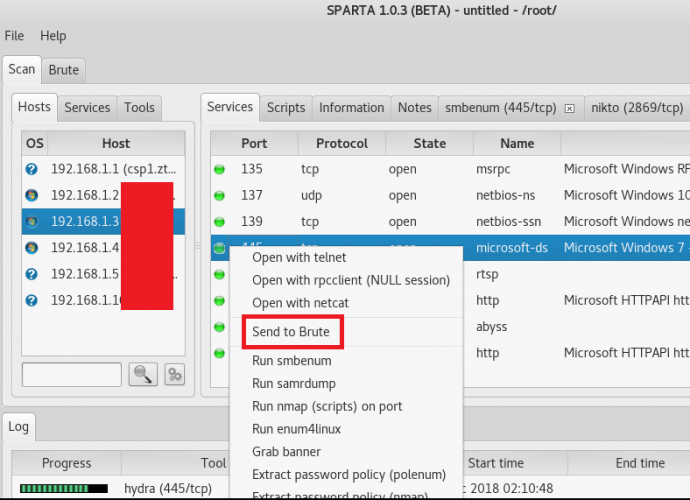
Task: Click the hydra (445/tcp) progress bar
Action: coord(64,489)
